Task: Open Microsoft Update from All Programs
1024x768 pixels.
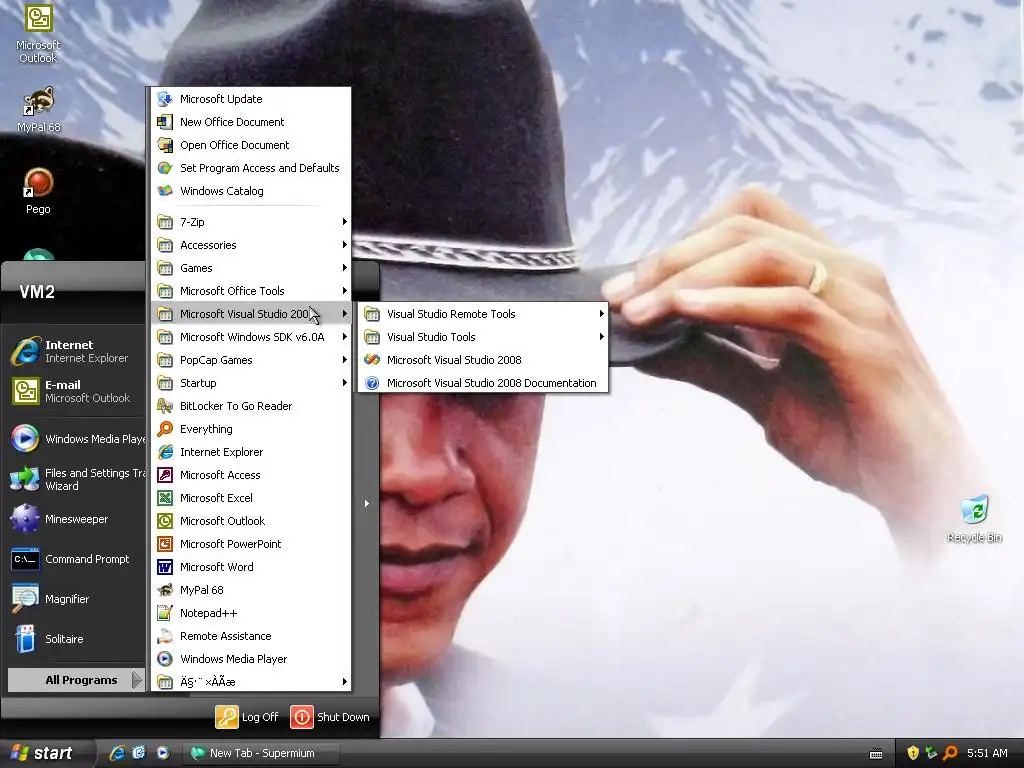Action: (251, 99)
